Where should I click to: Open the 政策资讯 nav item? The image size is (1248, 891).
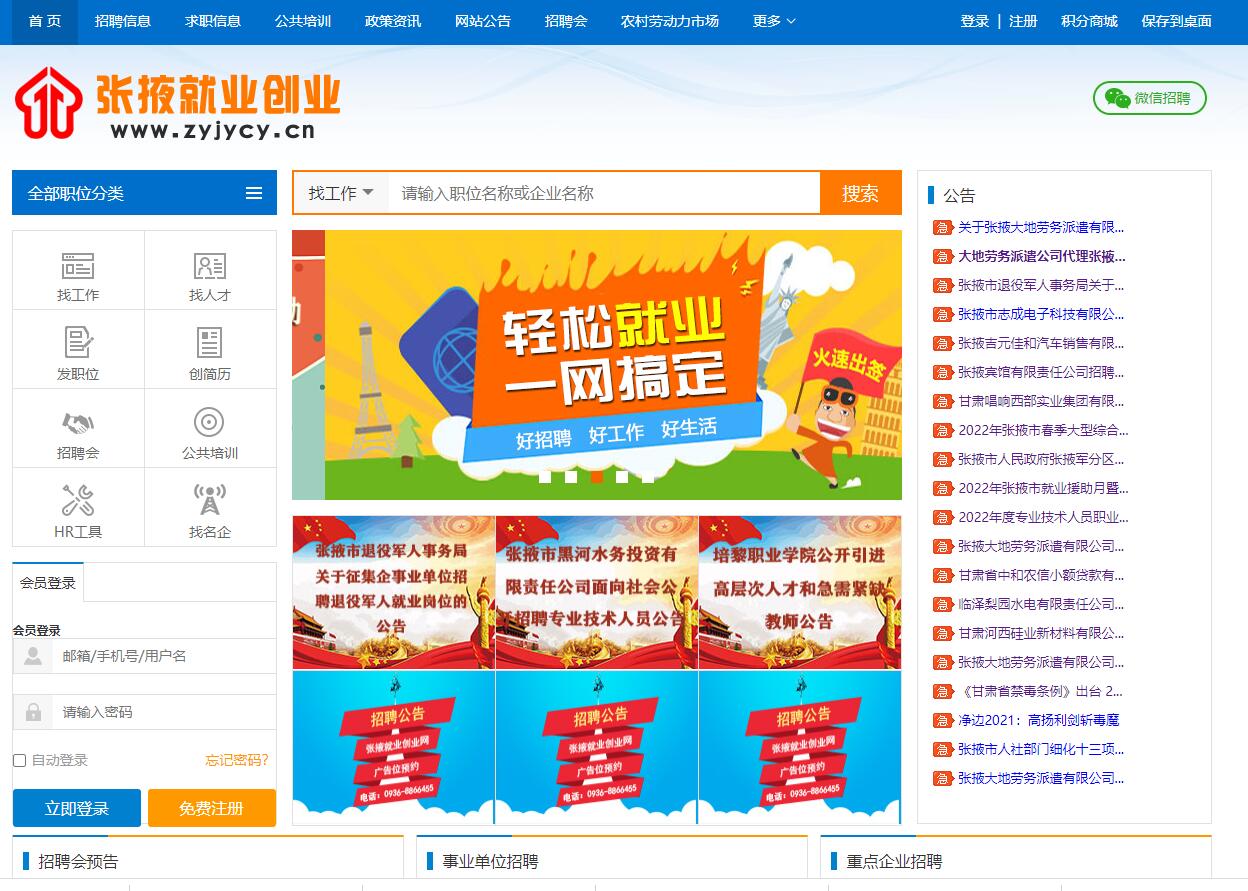[393, 21]
